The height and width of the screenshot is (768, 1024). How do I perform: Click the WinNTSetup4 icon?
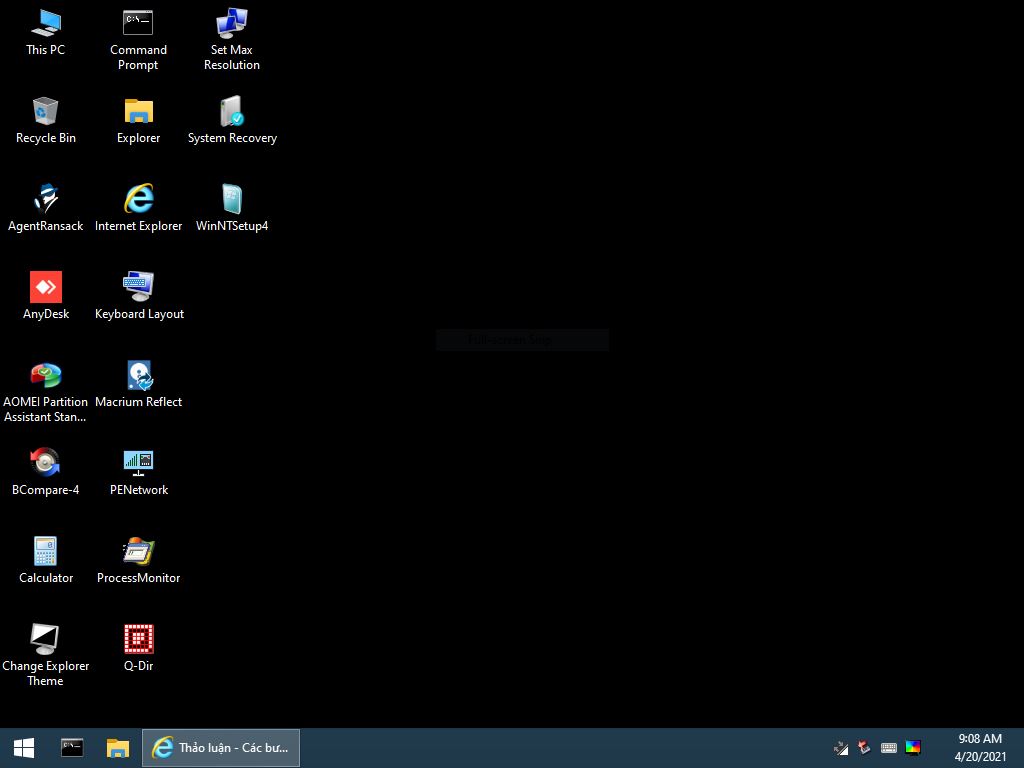232,208
